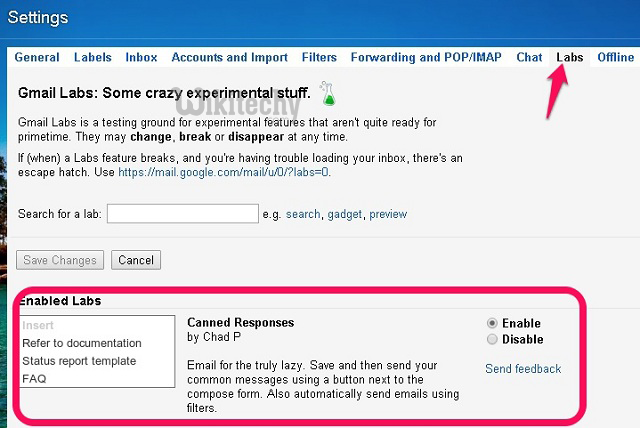The image size is (640, 428).
Task: Select the Labs tab
Action: click(570, 58)
